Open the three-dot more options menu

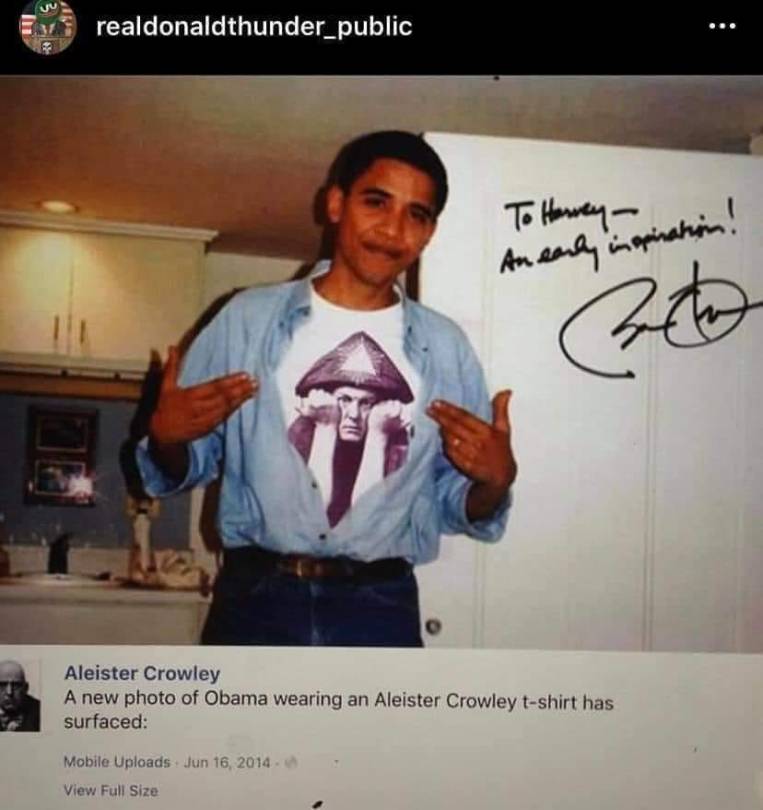pyautogui.click(x=722, y=26)
